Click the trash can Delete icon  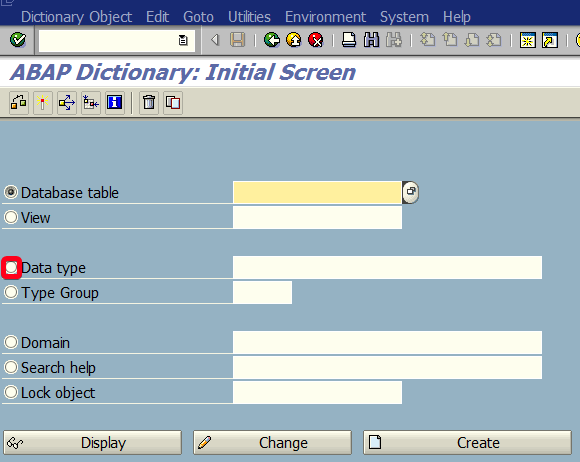[x=149, y=102]
